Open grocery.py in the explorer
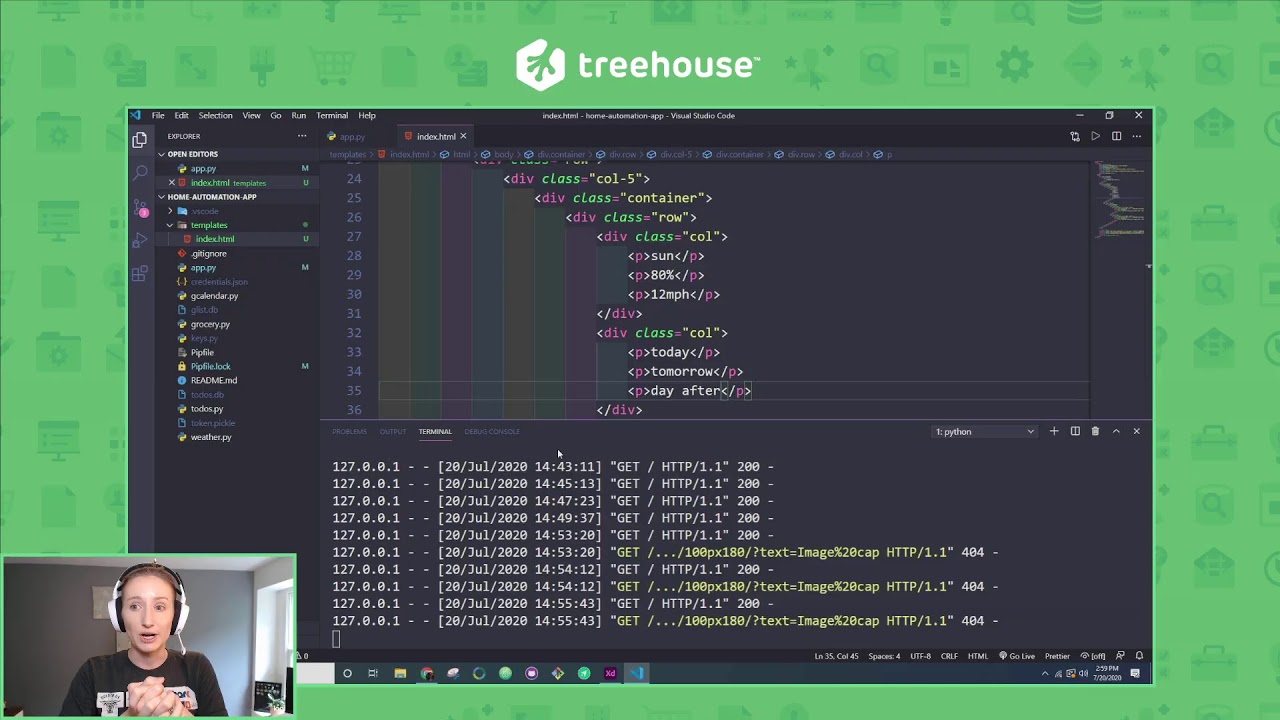 click(210, 324)
